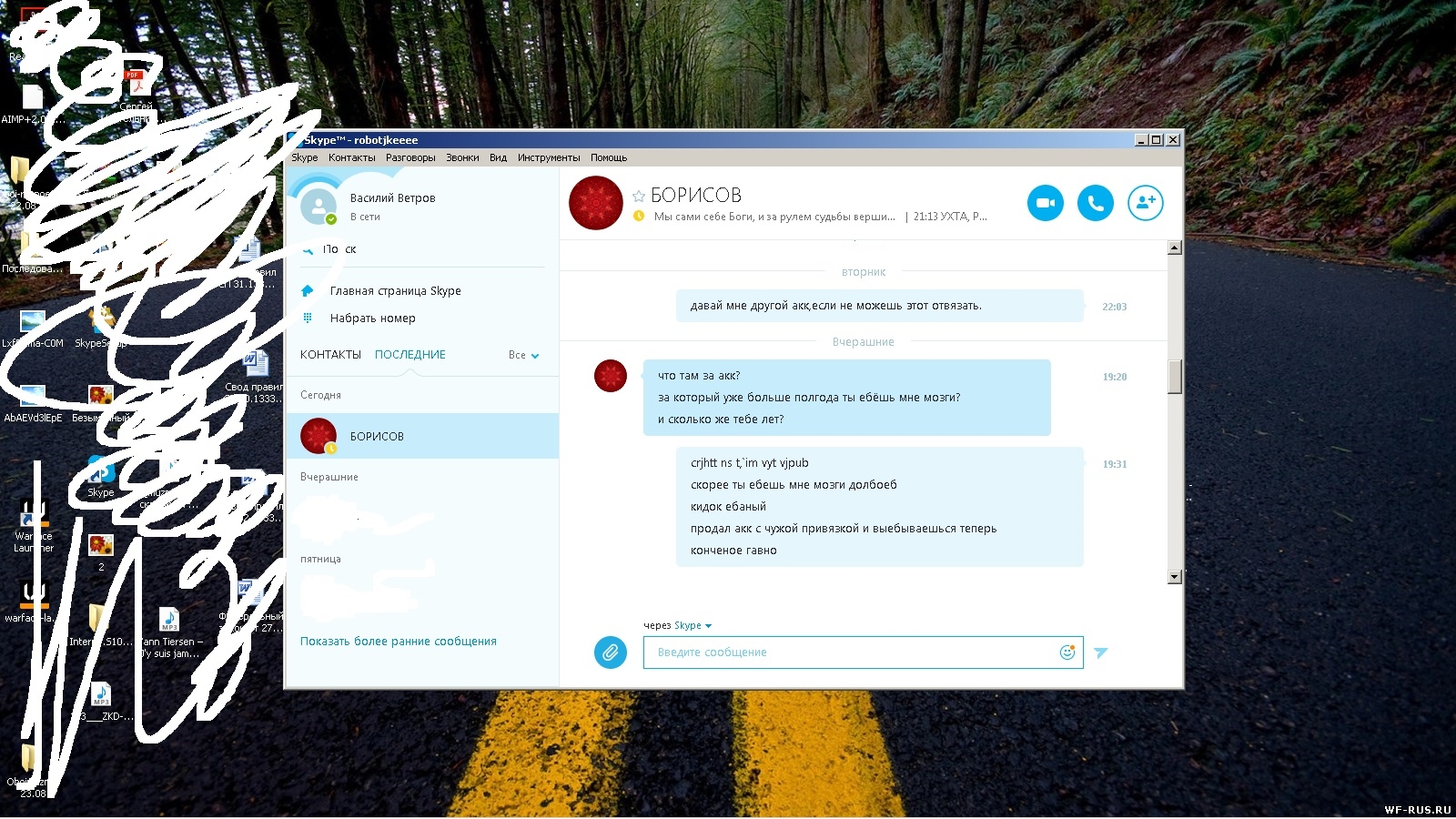
Task: Click the chat scrollbar down arrow
Action: coord(1175,577)
